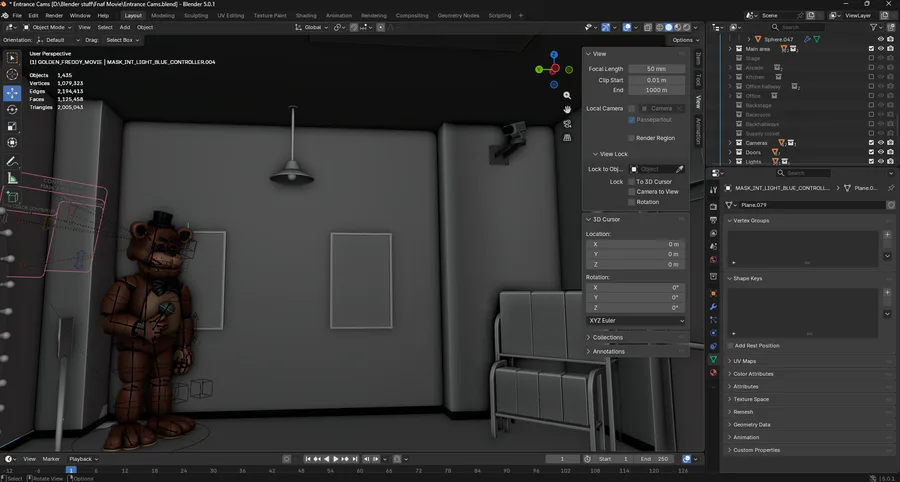The image size is (900, 482).
Task: Hide the Doors collection with eye icon
Action: (x=881, y=152)
